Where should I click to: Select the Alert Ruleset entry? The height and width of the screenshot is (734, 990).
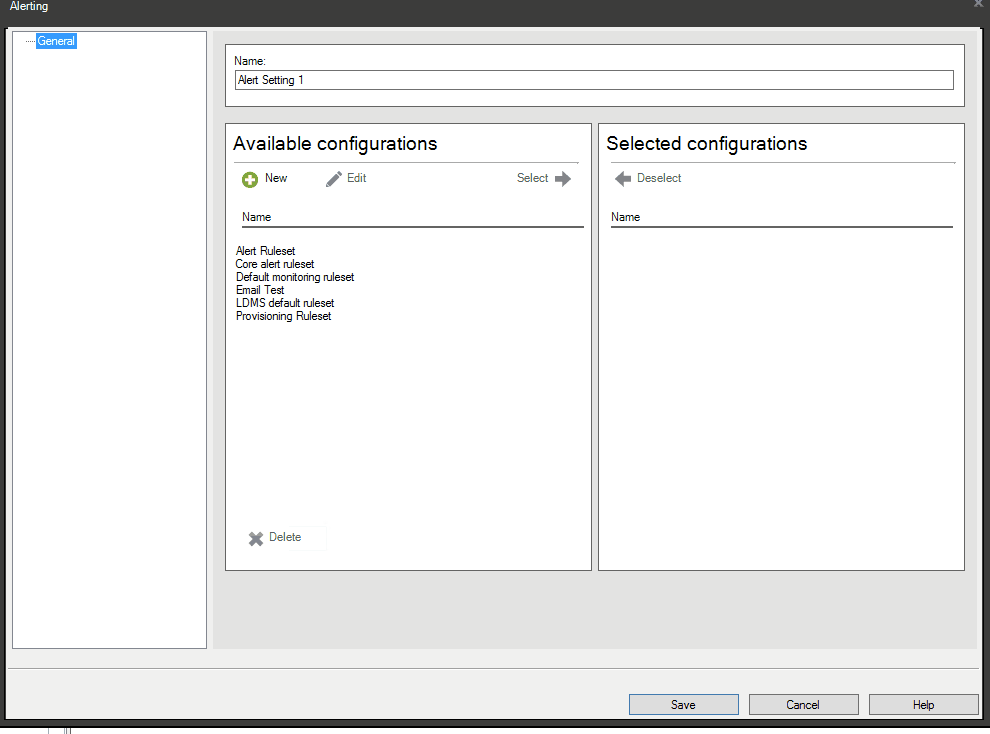coord(265,251)
